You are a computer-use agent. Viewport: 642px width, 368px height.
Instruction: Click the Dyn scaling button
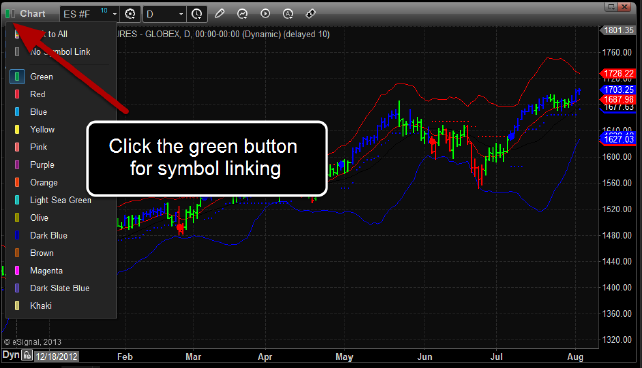pyautogui.click(x=11, y=354)
